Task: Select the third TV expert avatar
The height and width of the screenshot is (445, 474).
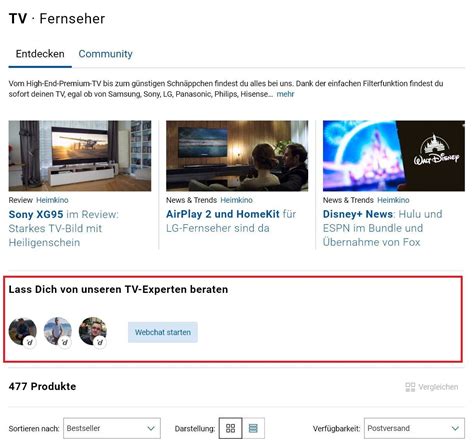Action: click(x=93, y=331)
